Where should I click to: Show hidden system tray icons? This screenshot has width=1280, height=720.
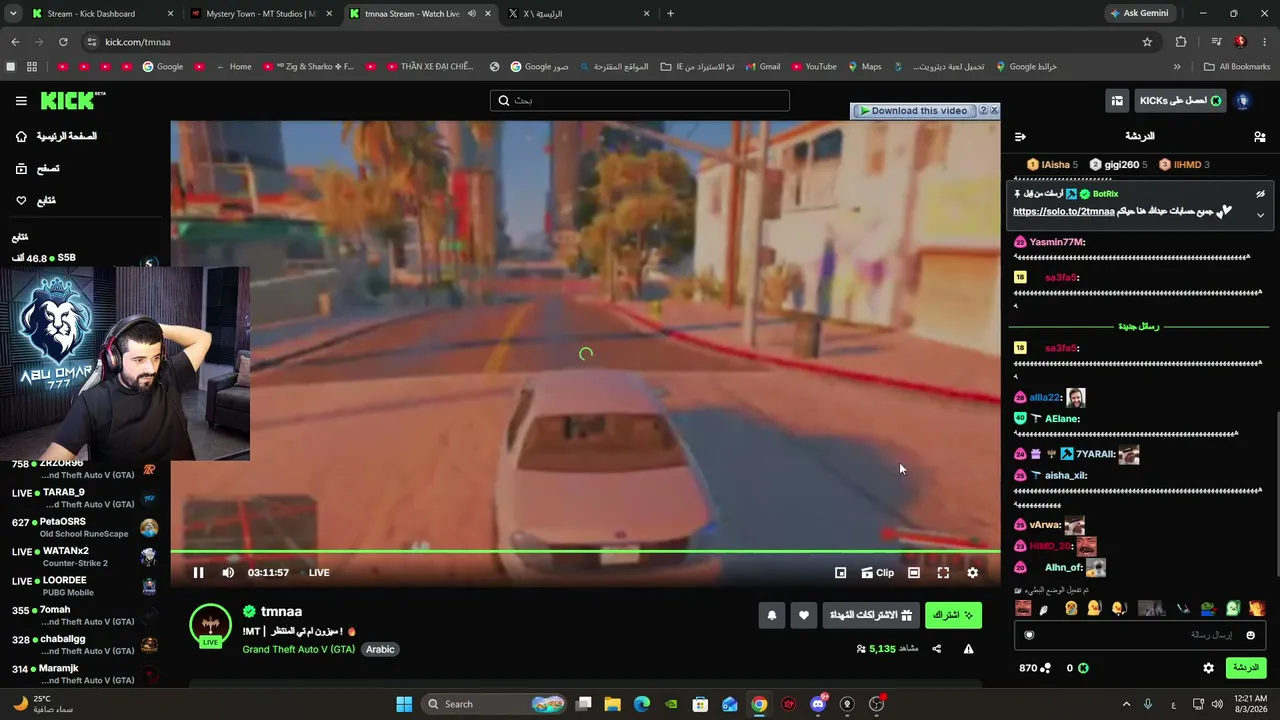pyautogui.click(x=1126, y=704)
